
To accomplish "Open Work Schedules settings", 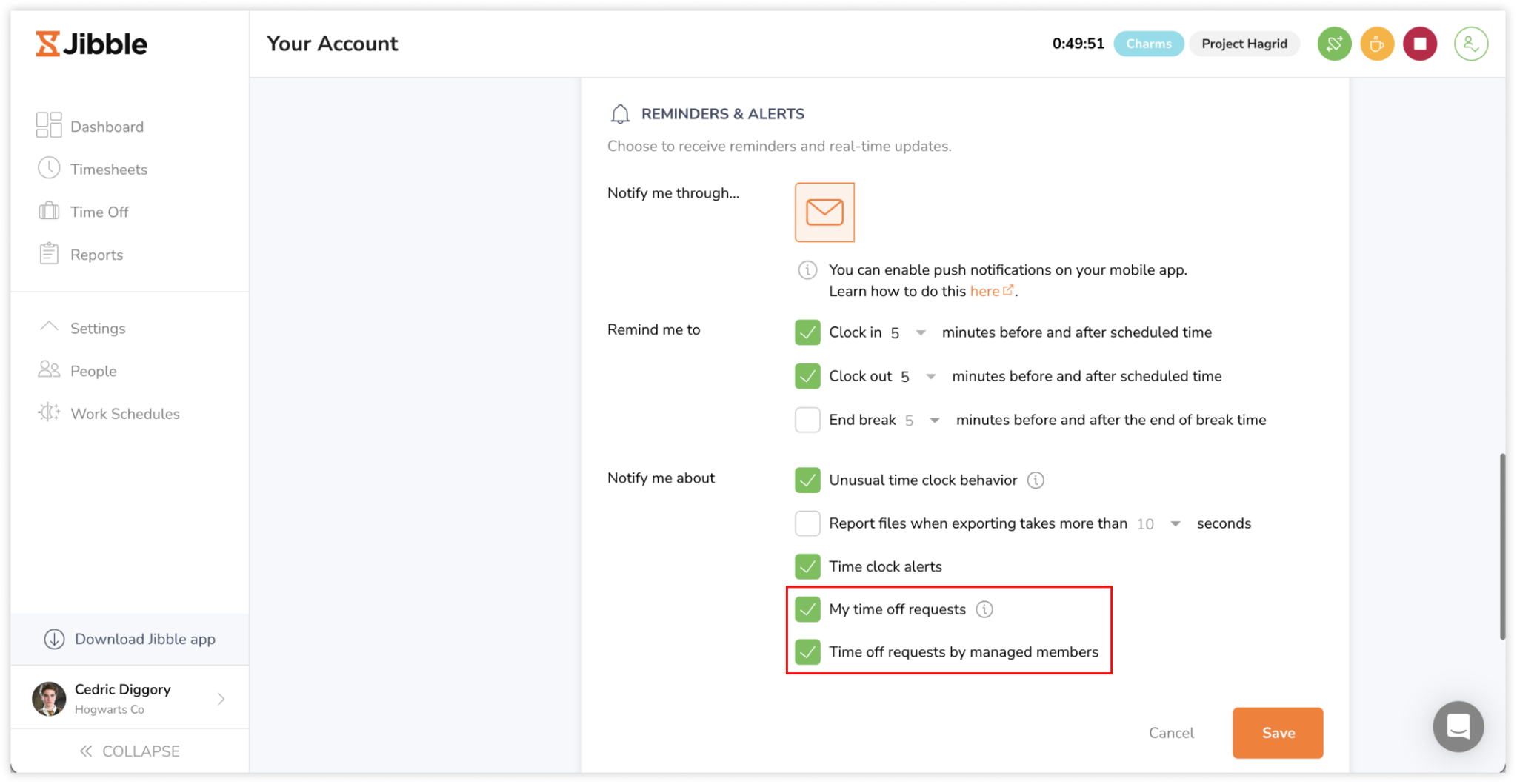I will 124,413.
